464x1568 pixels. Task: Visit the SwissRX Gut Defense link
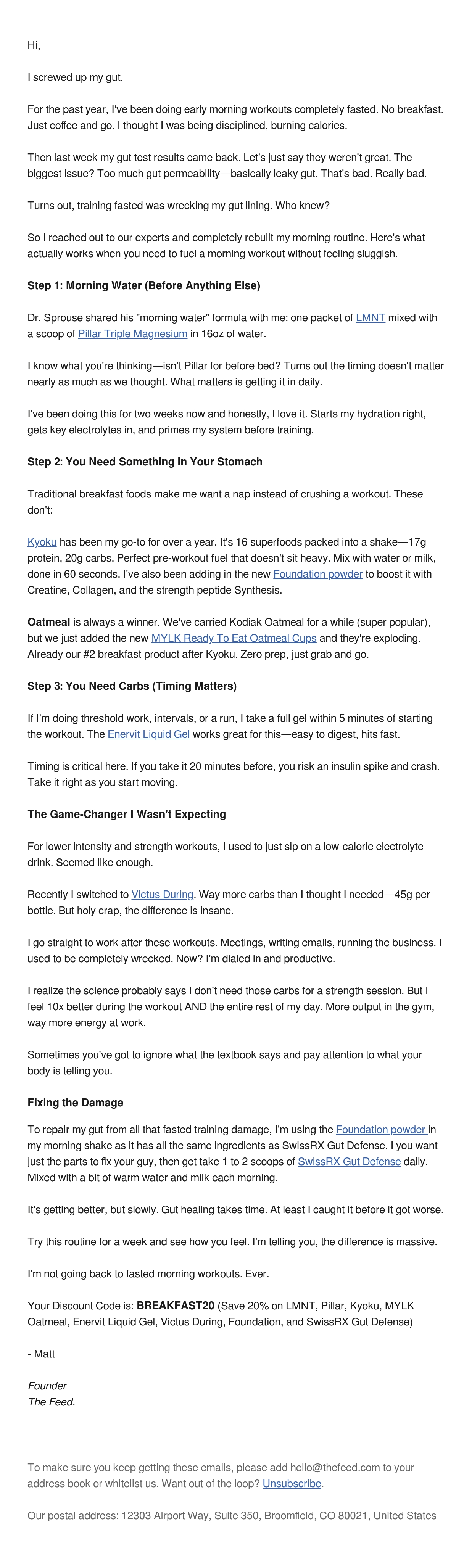click(x=349, y=1161)
